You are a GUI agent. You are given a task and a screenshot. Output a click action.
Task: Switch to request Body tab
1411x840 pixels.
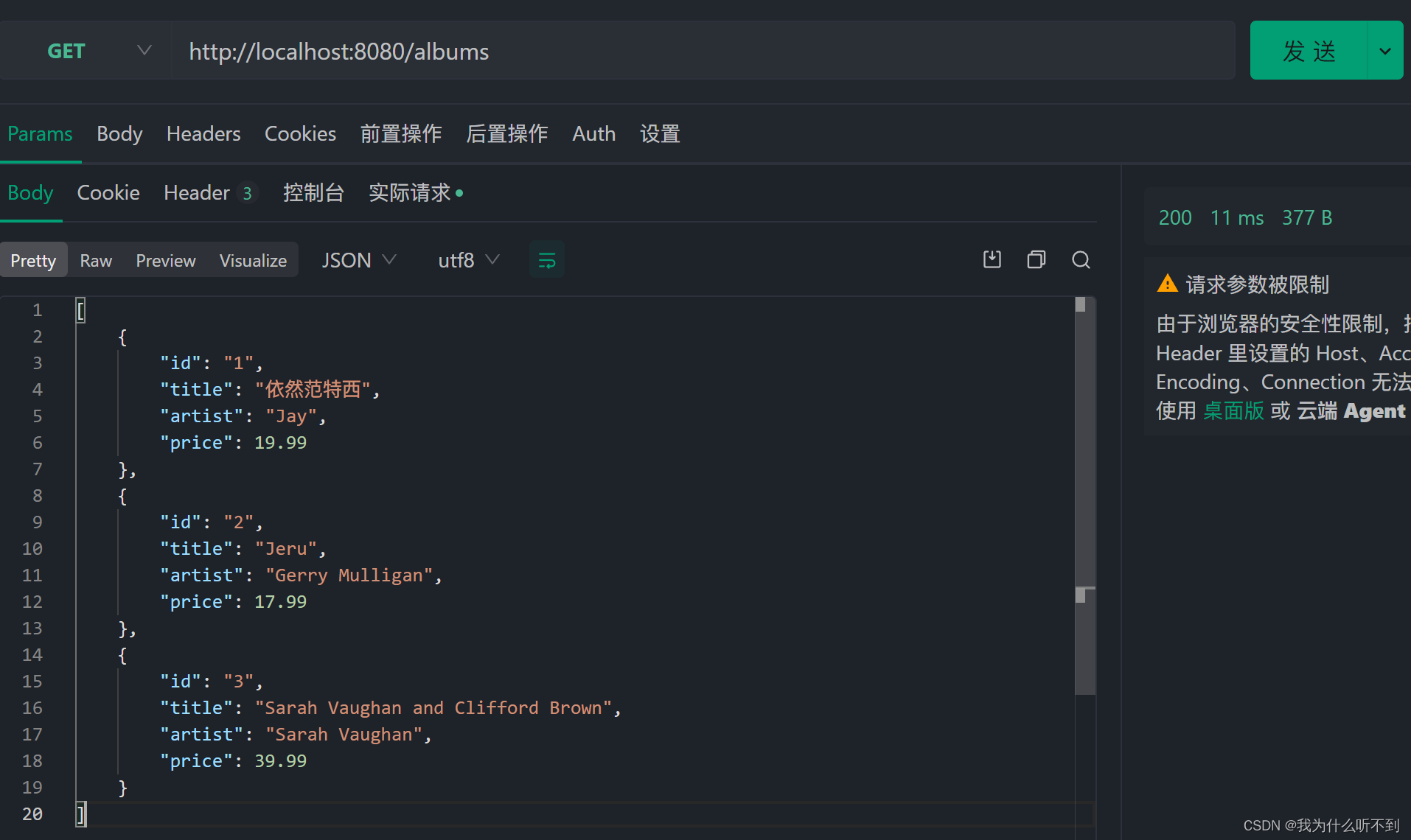coord(119,134)
